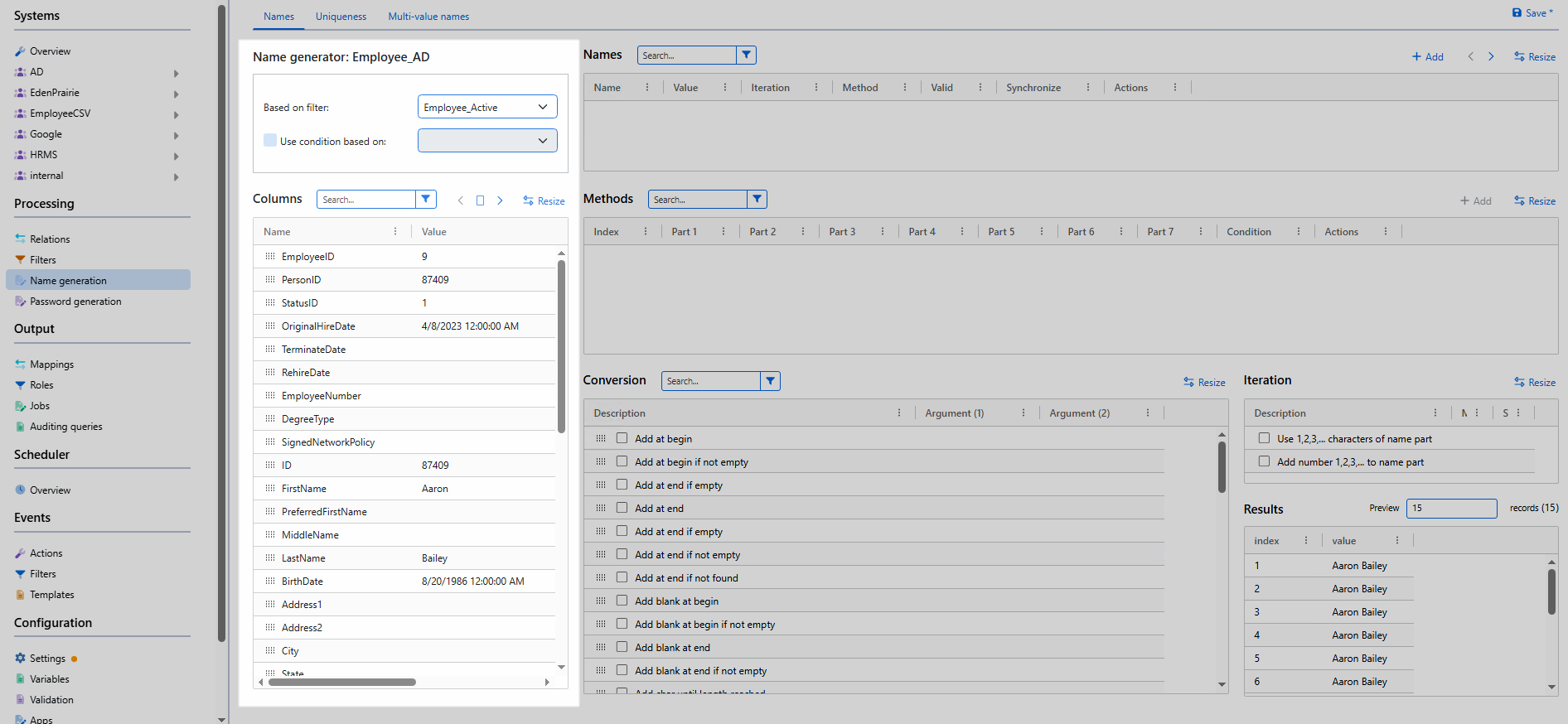Switch to the Uniqueness tab
Image resolution: width=1568 pixels, height=724 pixels.
(x=341, y=17)
